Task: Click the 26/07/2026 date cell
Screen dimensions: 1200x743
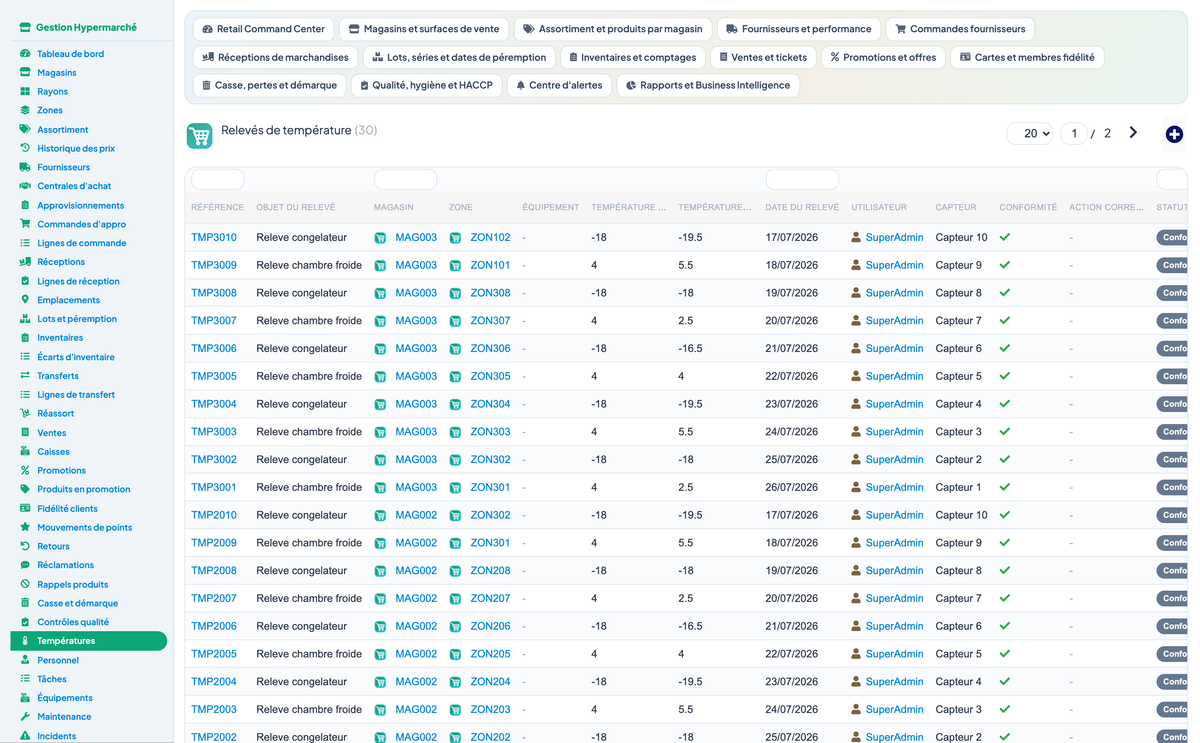Action: pyautogui.click(x=792, y=488)
